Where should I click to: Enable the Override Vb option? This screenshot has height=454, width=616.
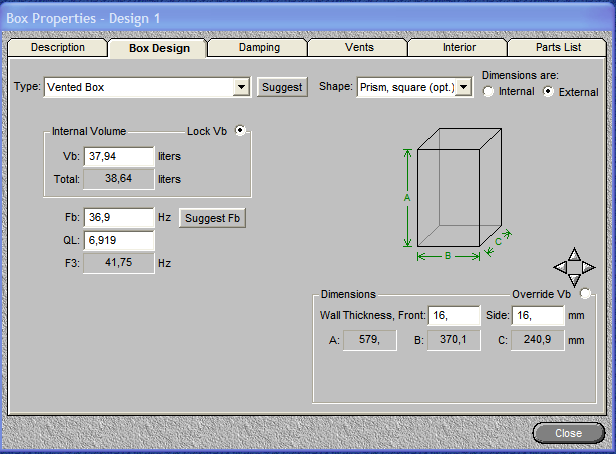(585, 293)
